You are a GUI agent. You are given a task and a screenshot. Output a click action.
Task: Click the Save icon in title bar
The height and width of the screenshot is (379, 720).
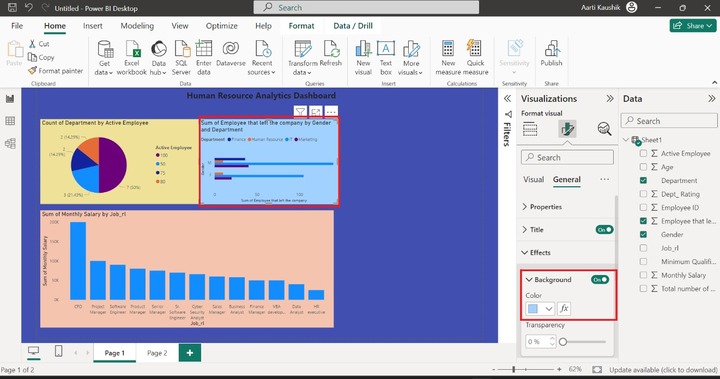click(12, 7)
